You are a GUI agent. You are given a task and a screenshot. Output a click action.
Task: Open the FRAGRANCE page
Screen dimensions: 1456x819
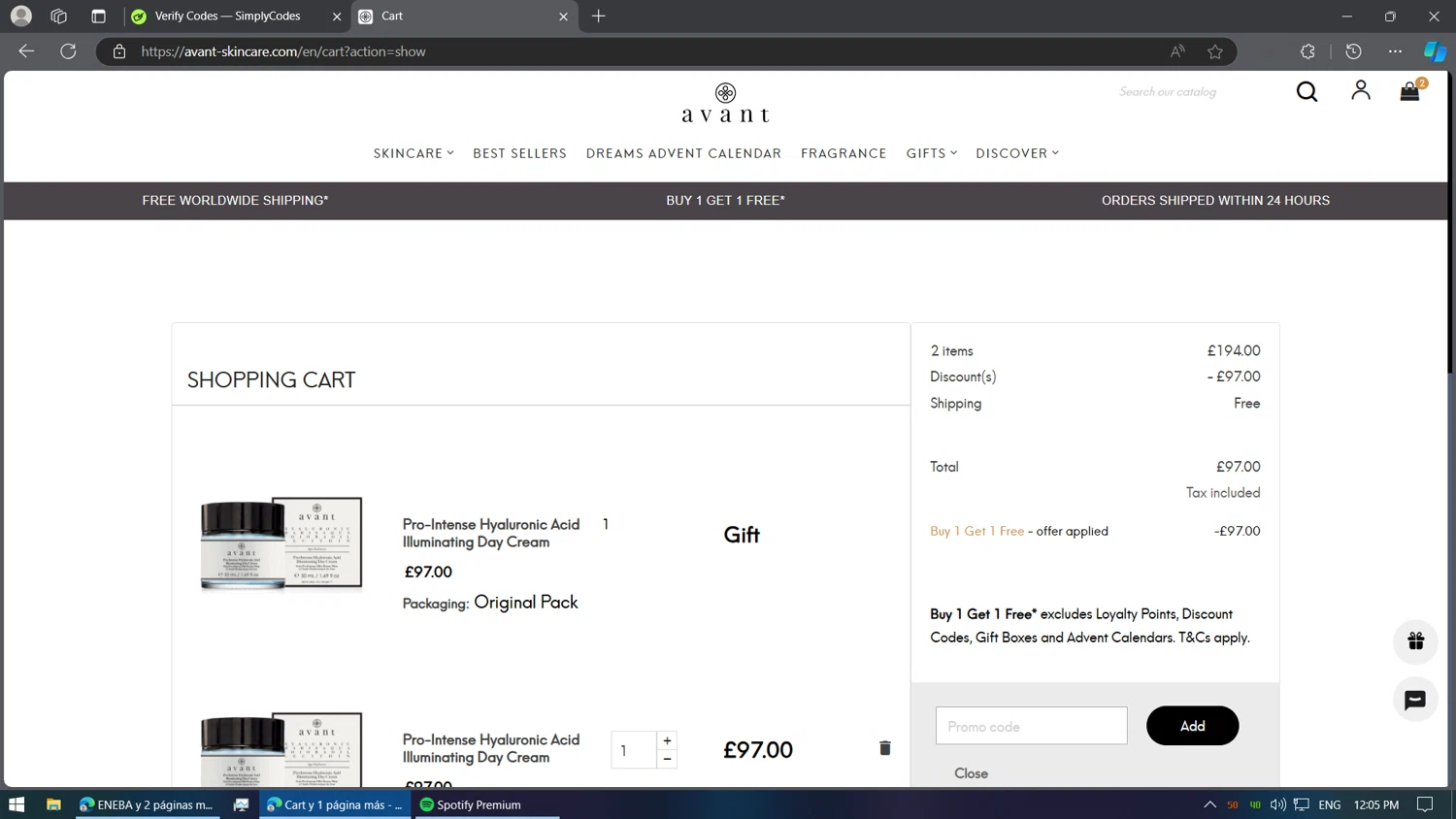point(844,153)
